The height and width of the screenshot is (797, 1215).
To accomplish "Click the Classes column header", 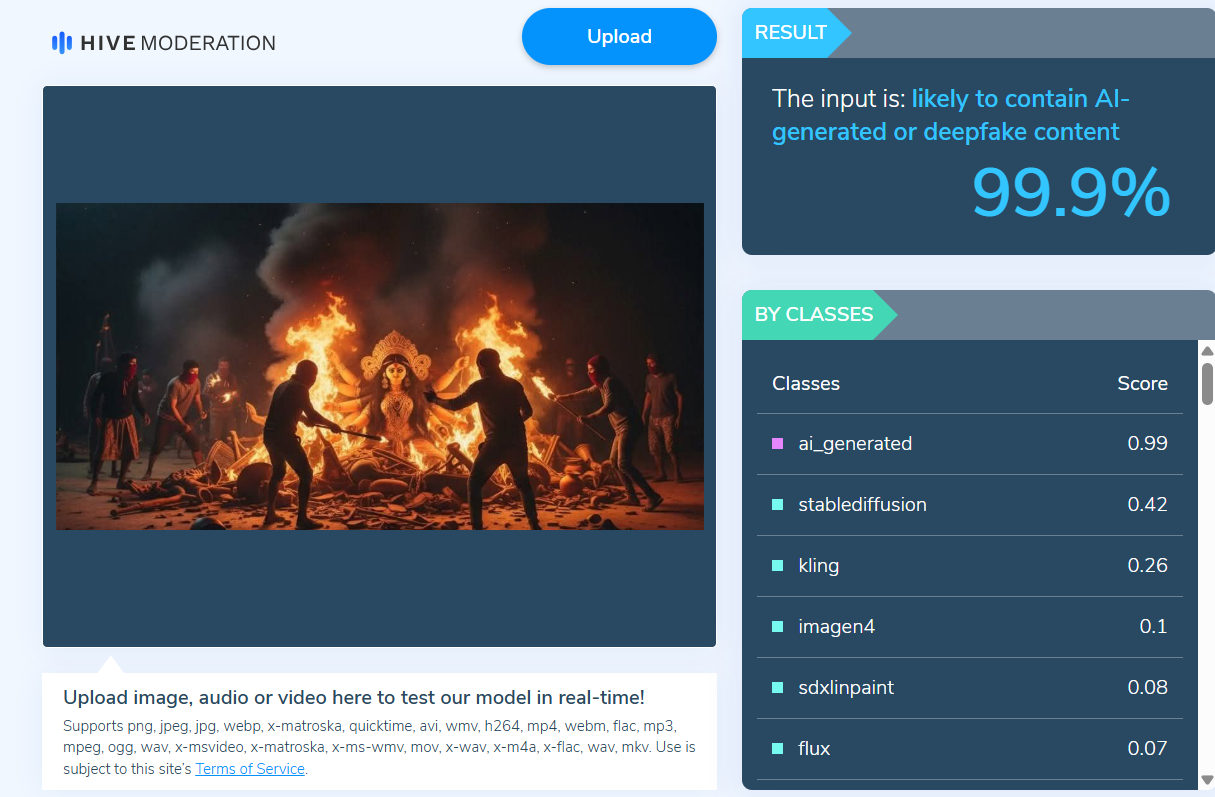I will click(x=806, y=384).
